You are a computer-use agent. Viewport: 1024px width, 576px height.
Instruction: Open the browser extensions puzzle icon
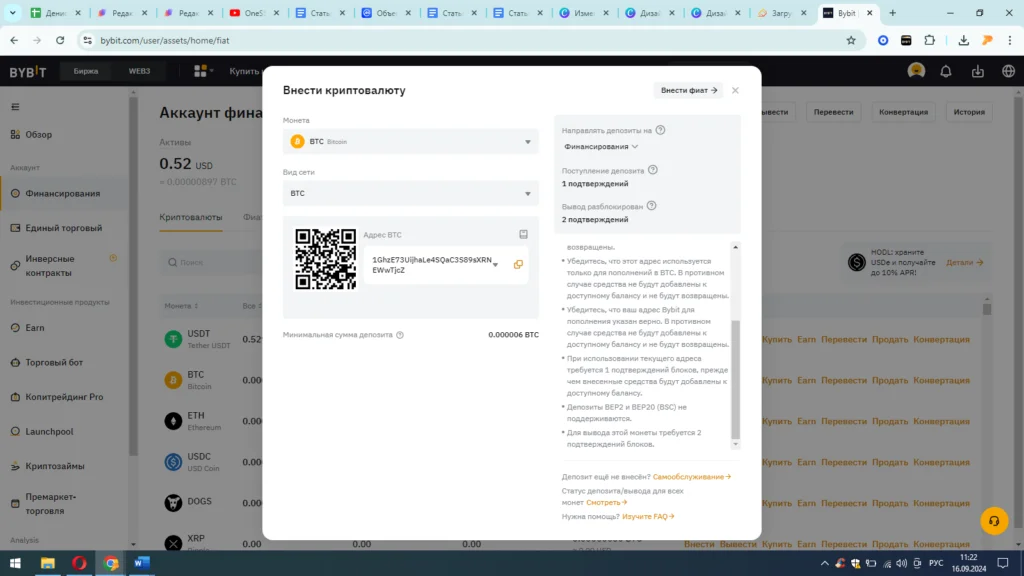pyautogui.click(x=929, y=40)
